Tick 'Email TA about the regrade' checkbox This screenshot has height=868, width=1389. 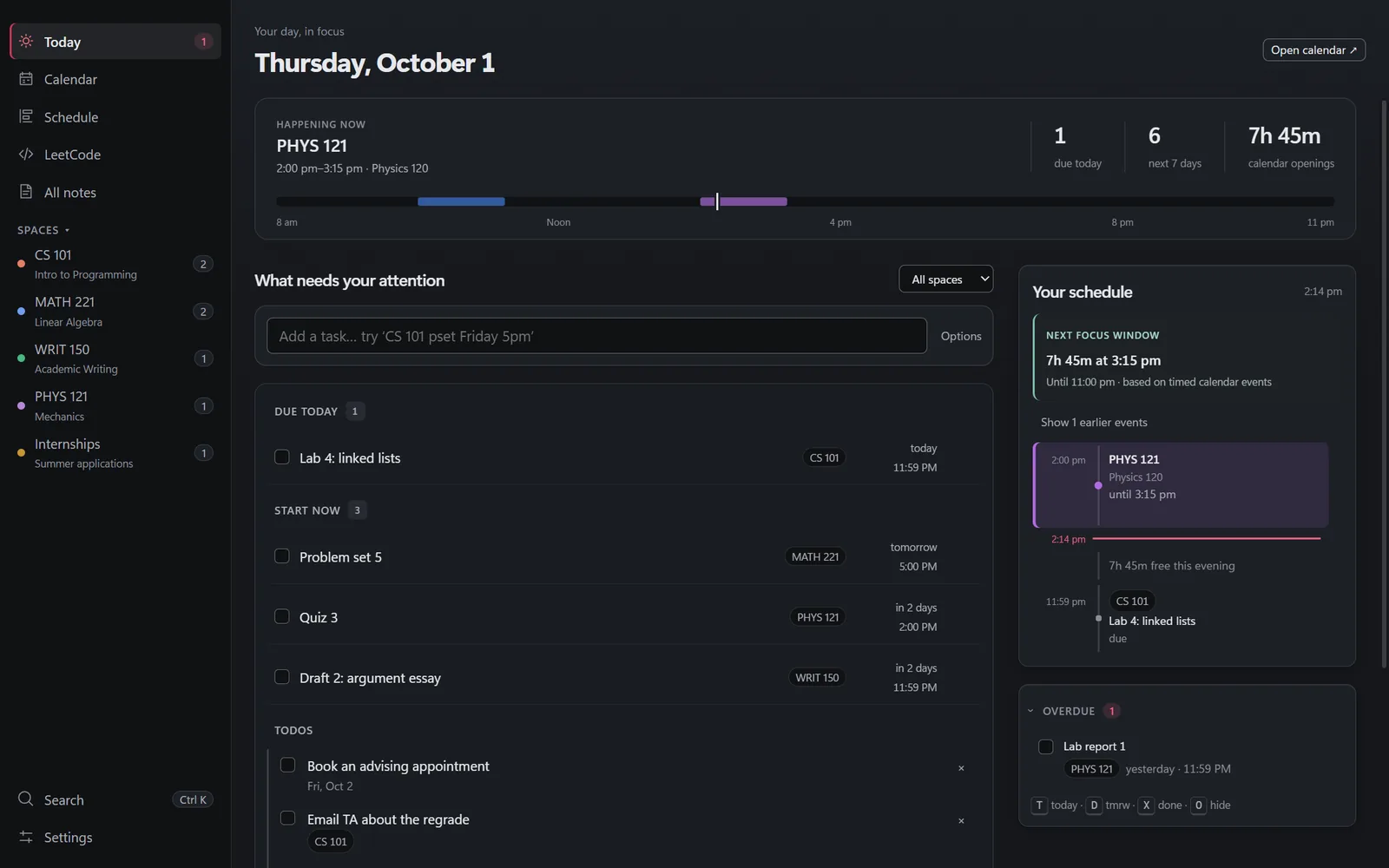[288, 818]
